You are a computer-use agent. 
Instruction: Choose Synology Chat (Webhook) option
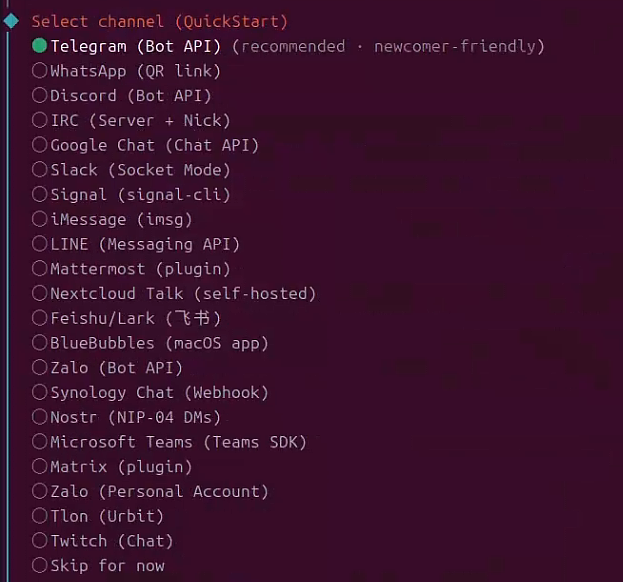40,392
